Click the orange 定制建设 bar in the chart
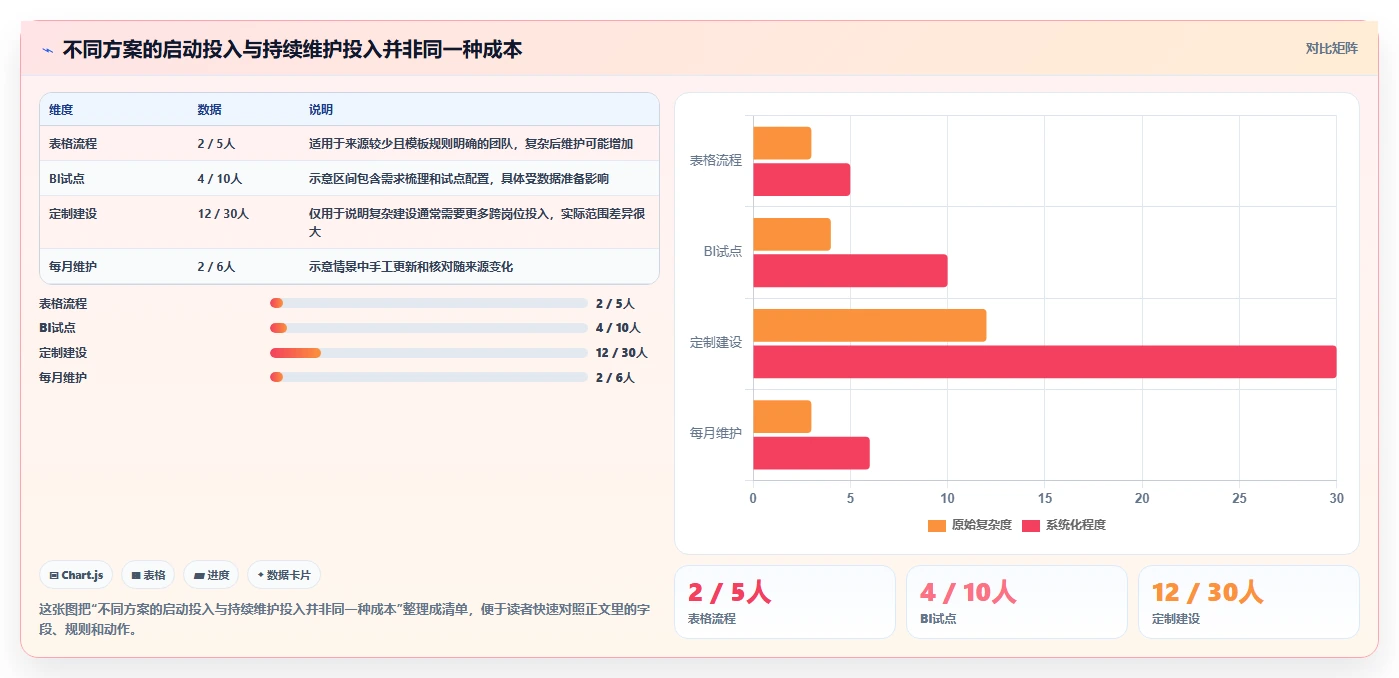Image resolution: width=1399 pixels, height=678 pixels. 869,325
